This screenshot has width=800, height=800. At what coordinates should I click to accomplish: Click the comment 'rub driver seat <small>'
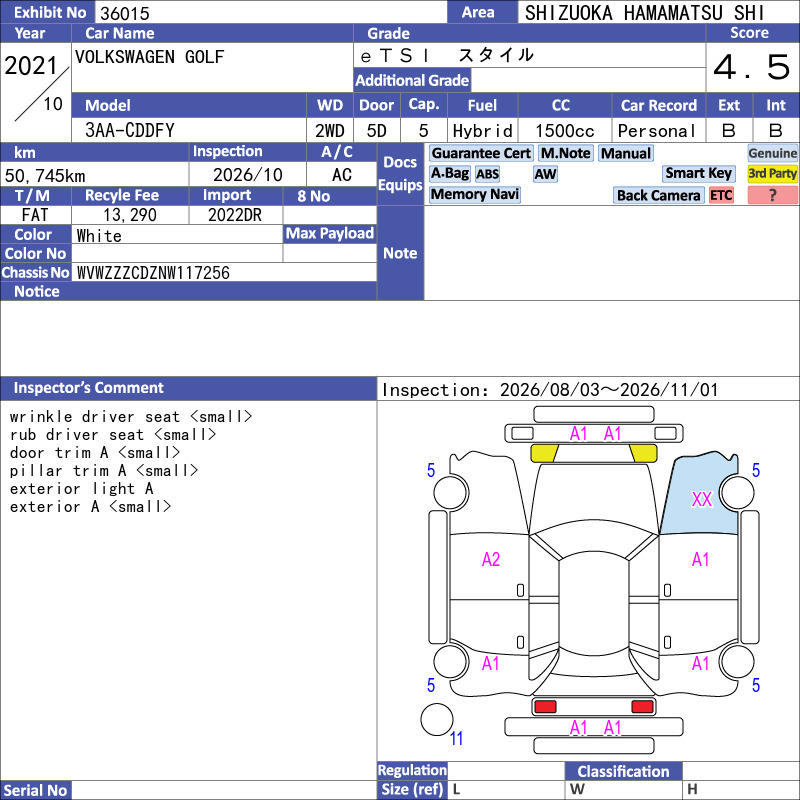[x=113, y=435]
